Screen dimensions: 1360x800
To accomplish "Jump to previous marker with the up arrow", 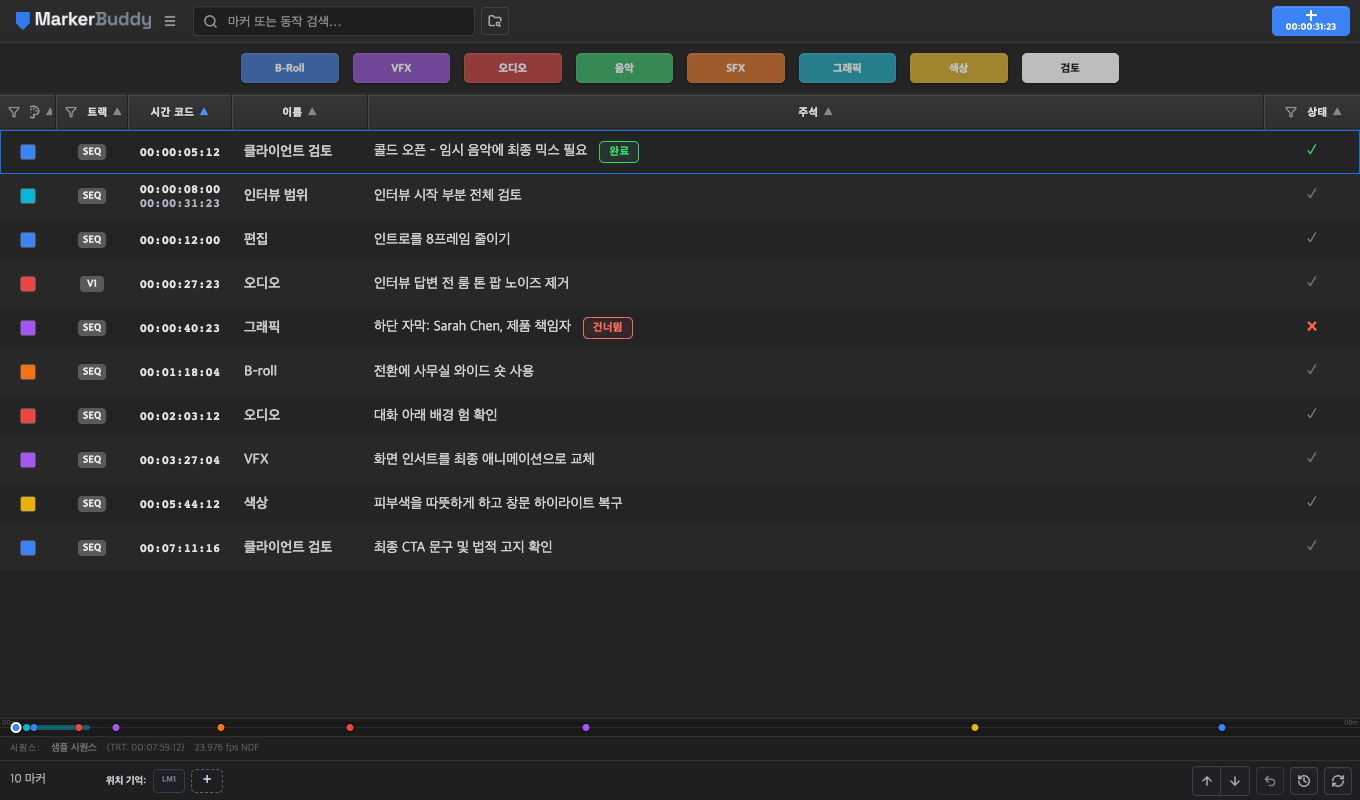I will point(1207,781).
